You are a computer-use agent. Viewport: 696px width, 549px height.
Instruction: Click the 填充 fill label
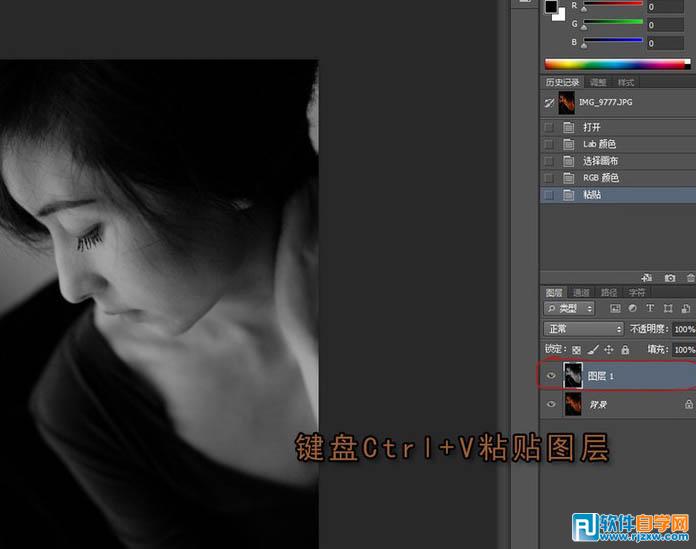click(658, 350)
